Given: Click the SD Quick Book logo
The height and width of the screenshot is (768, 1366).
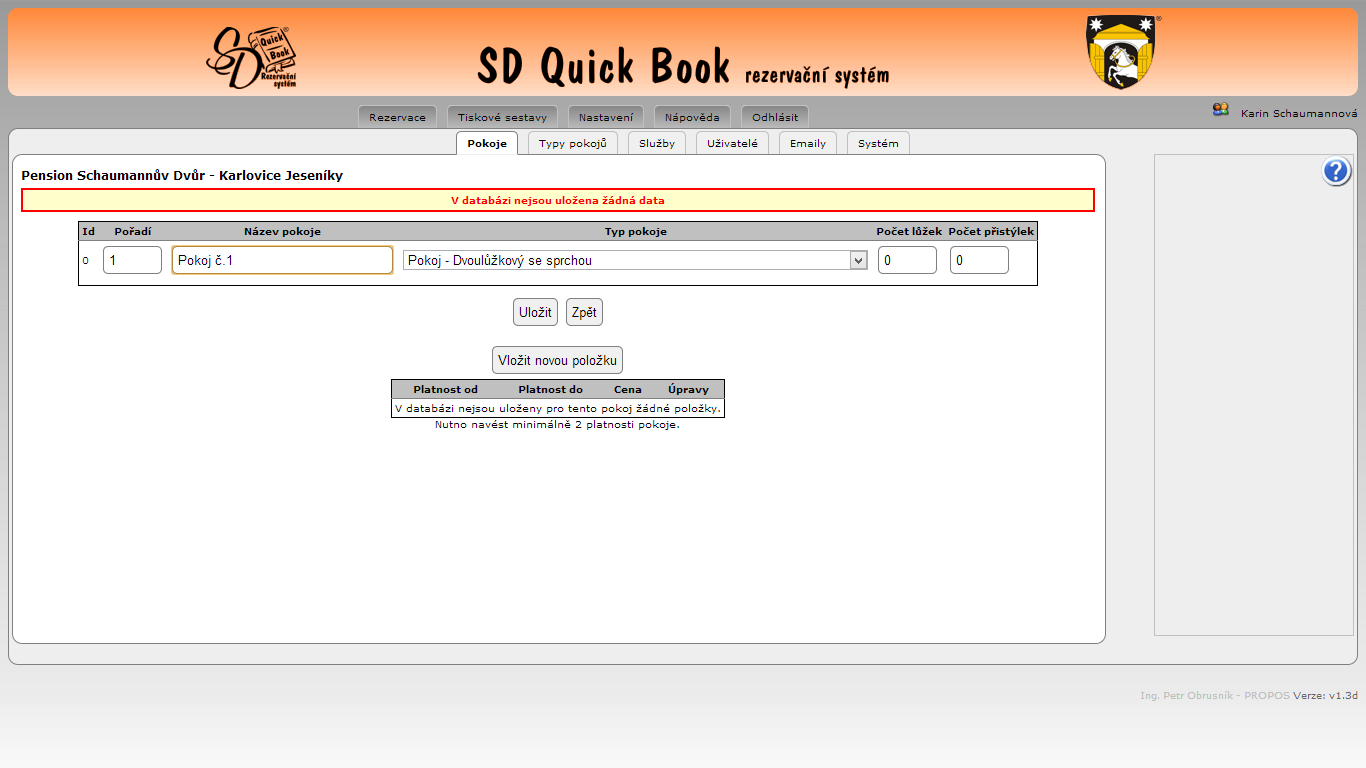Looking at the screenshot, I should coord(252,57).
